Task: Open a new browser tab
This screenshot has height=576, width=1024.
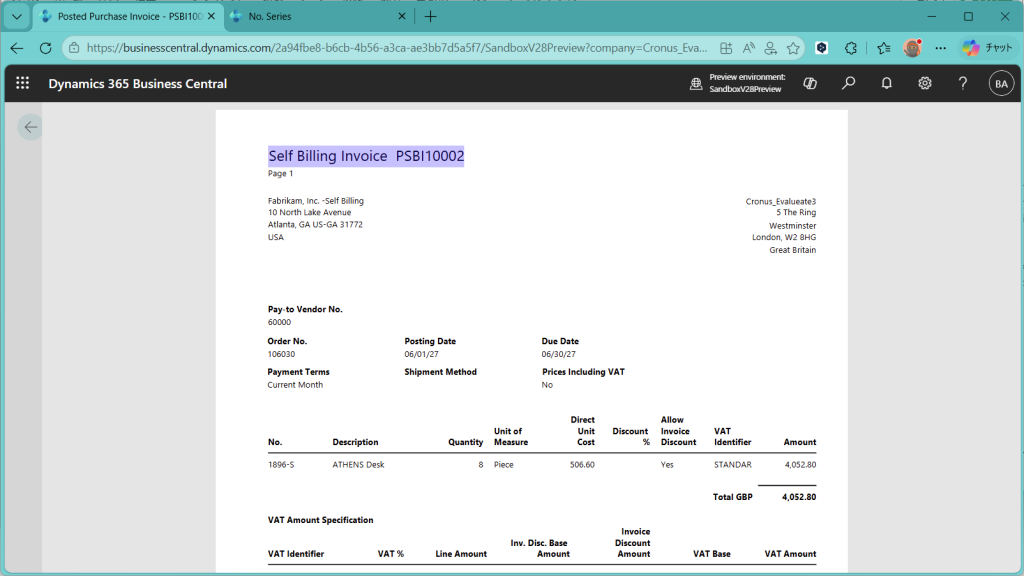Action: [431, 17]
